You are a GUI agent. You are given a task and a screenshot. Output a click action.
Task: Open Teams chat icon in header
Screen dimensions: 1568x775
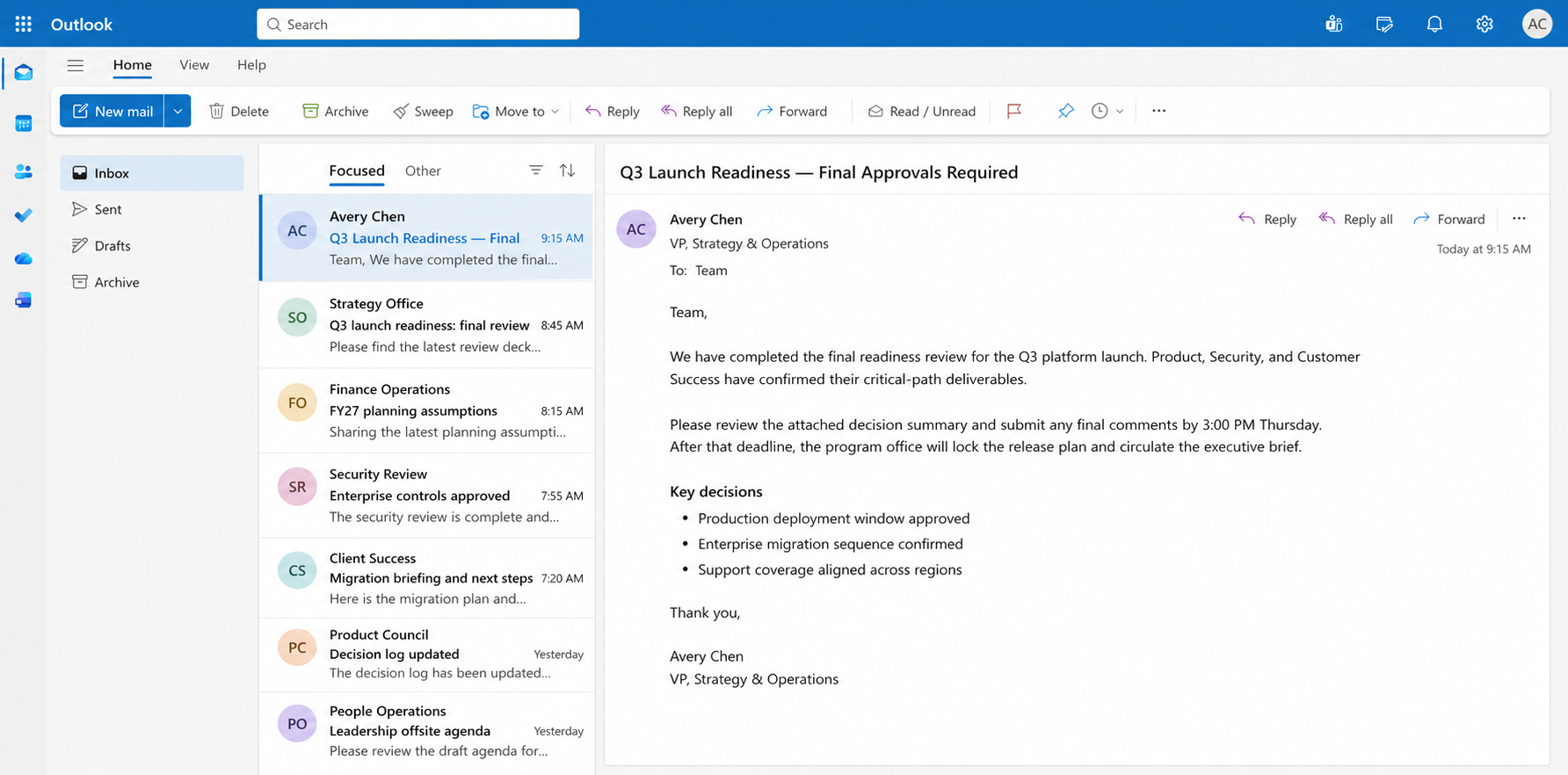tap(1334, 25)
